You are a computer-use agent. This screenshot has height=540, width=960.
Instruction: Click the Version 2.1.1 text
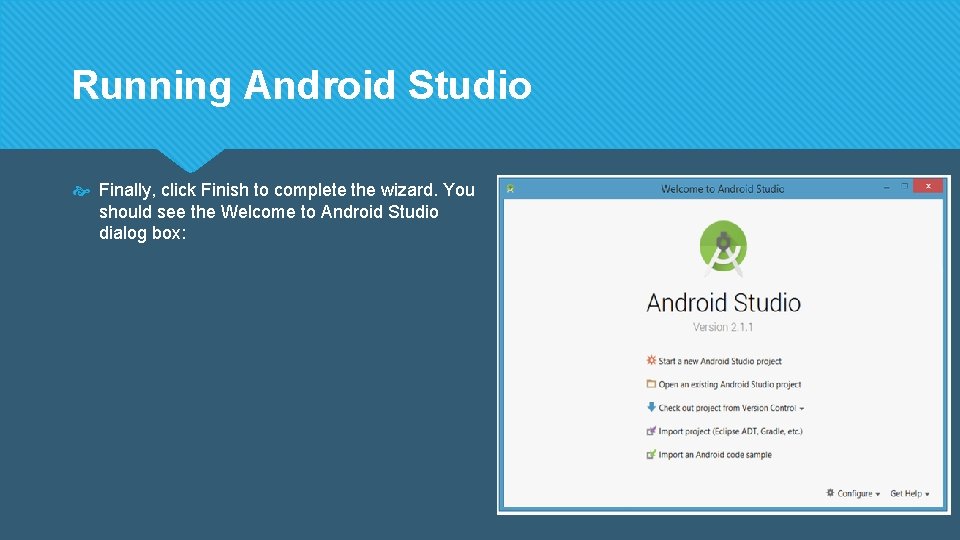(x=723, y=327)
